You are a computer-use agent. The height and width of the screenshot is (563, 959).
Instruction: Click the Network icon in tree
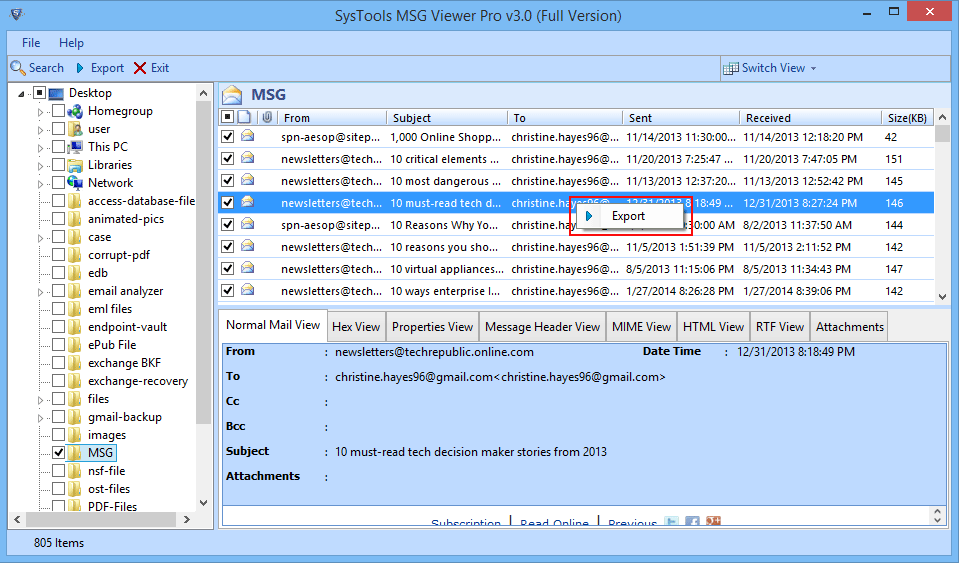75,183
